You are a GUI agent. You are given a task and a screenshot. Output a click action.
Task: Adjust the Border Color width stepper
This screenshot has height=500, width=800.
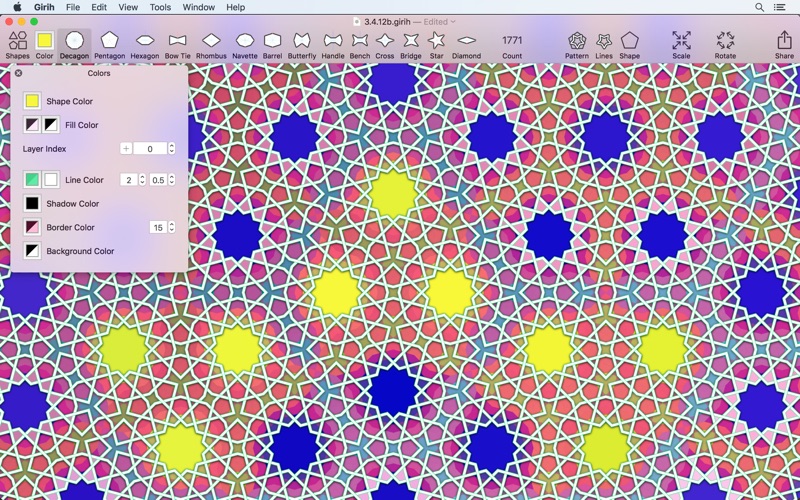pyautogui.click(x=172, y=228)
